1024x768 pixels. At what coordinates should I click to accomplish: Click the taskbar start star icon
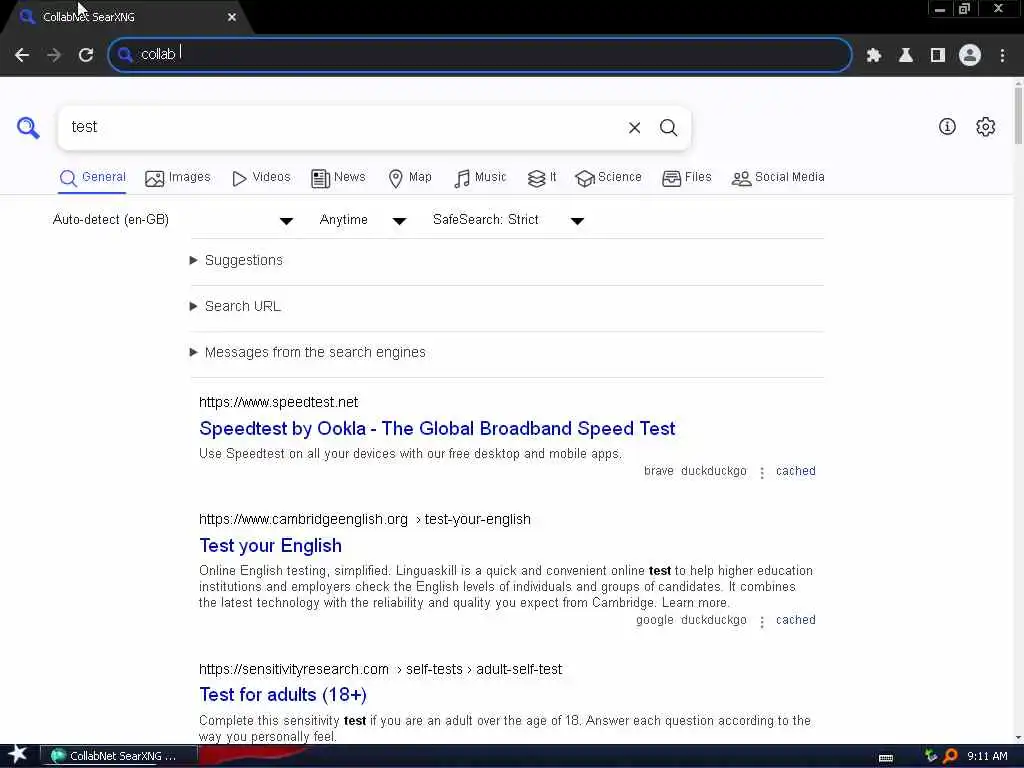click(x=18, y=755)
